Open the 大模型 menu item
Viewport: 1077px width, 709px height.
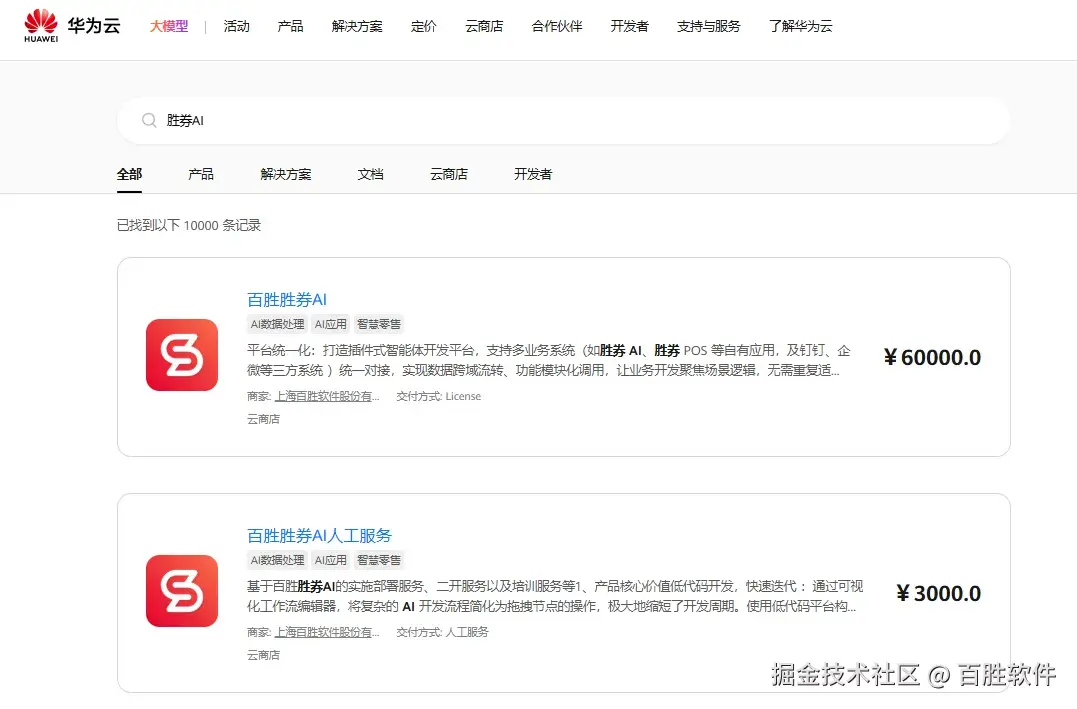(x=168, y=27)
